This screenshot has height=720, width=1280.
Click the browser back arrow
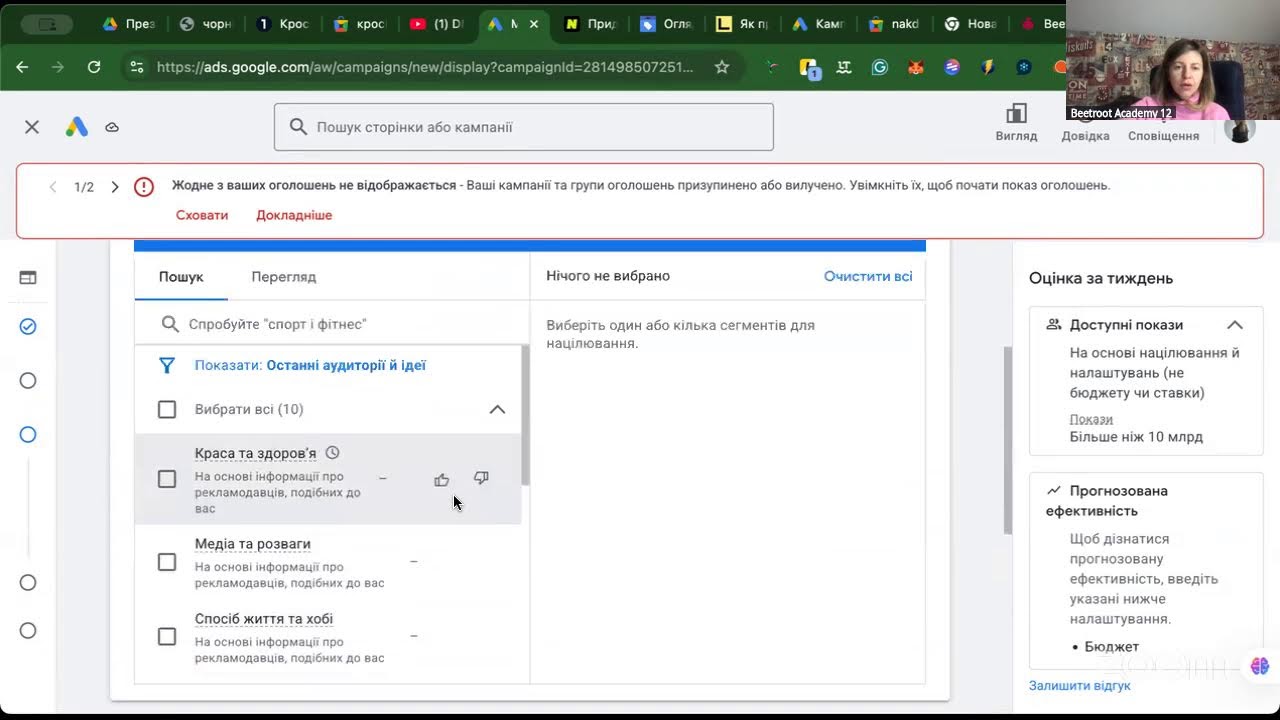point(22,67)
